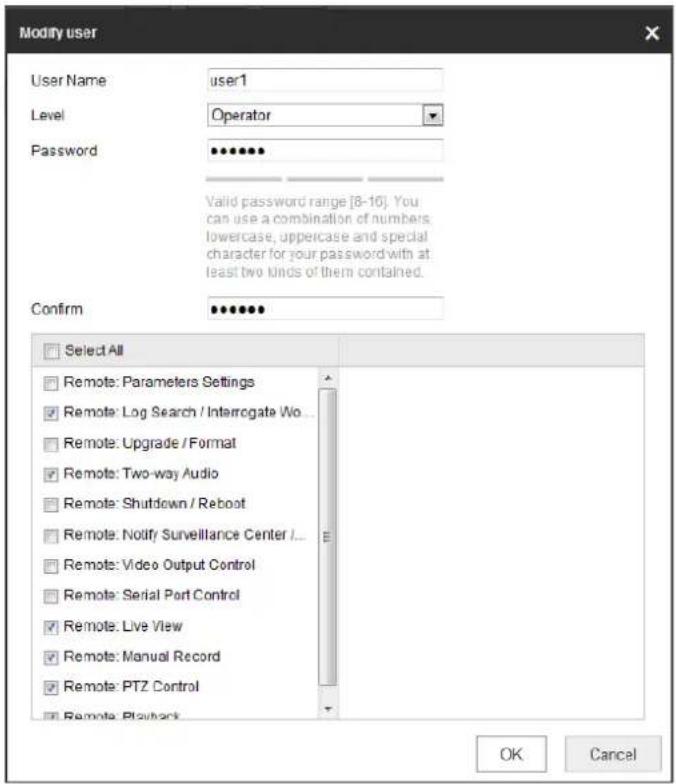Click the User Name input field
This screenshot has height=784, width=676.
click(x=325, y=80)
